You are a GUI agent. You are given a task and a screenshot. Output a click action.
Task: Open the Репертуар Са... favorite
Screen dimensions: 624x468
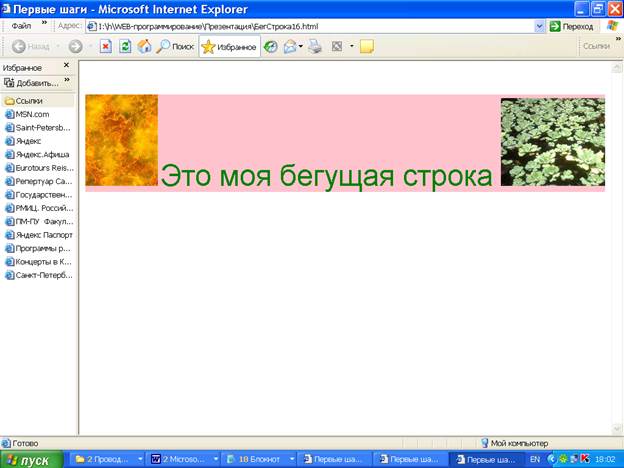38,181
